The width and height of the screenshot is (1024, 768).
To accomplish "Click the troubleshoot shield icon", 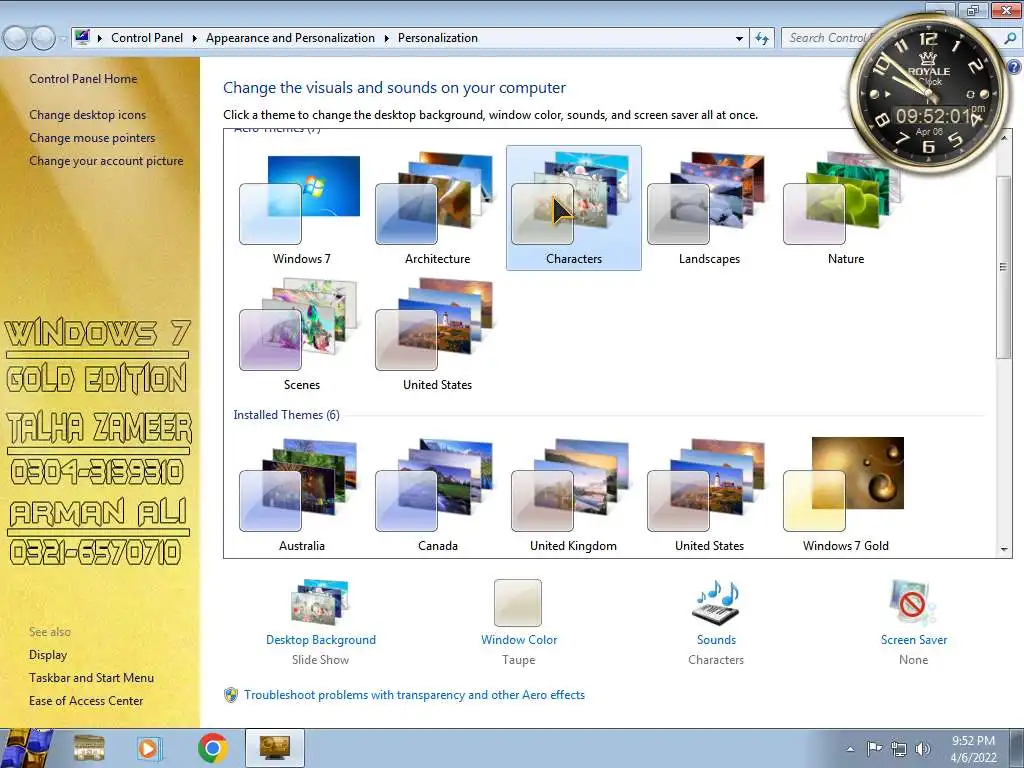I will tap(231, 695).
